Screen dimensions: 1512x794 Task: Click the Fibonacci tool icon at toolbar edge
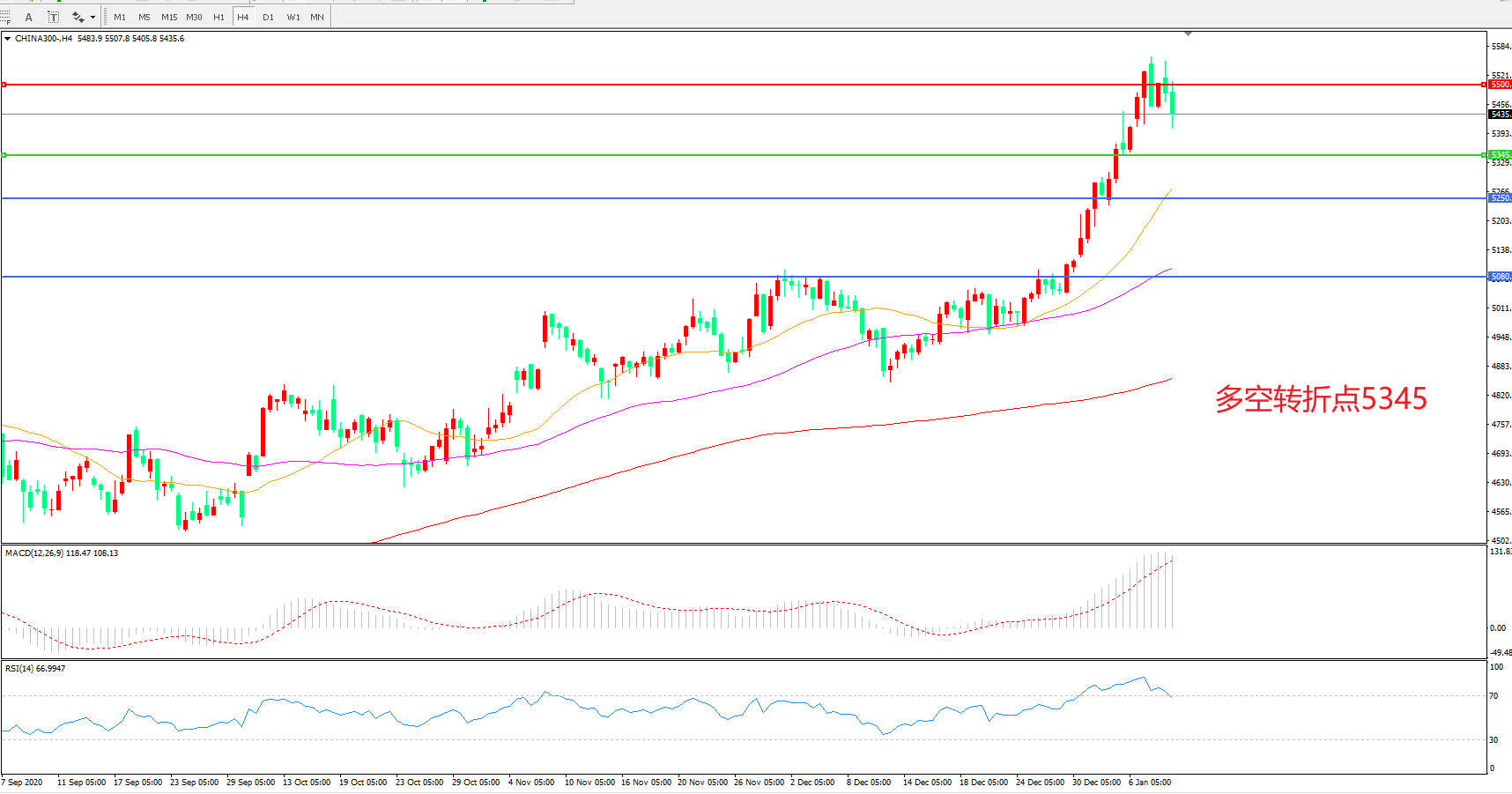point(5,17)
